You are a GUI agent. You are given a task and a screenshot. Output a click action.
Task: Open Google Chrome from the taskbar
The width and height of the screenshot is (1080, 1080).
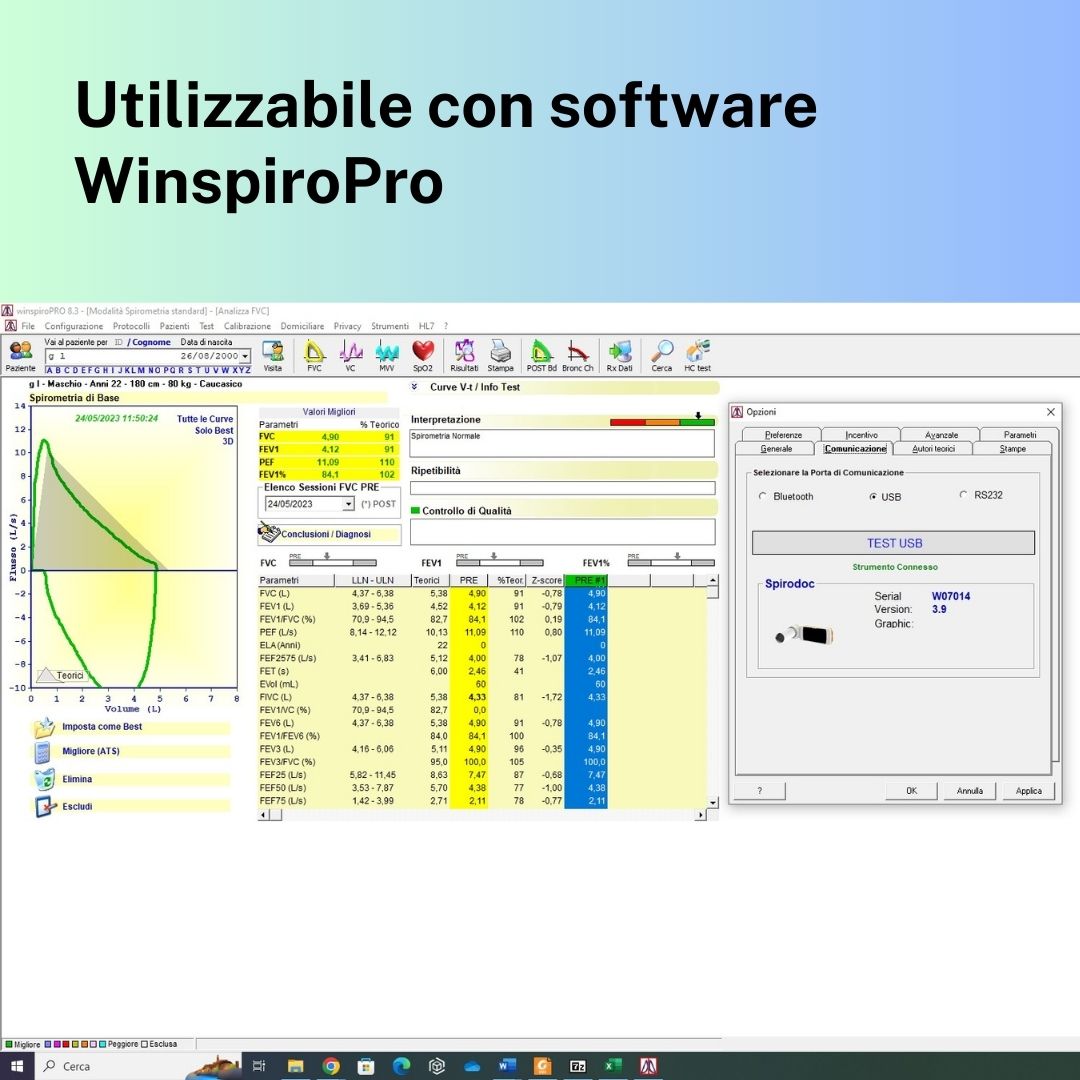(x=331, y=1066)
